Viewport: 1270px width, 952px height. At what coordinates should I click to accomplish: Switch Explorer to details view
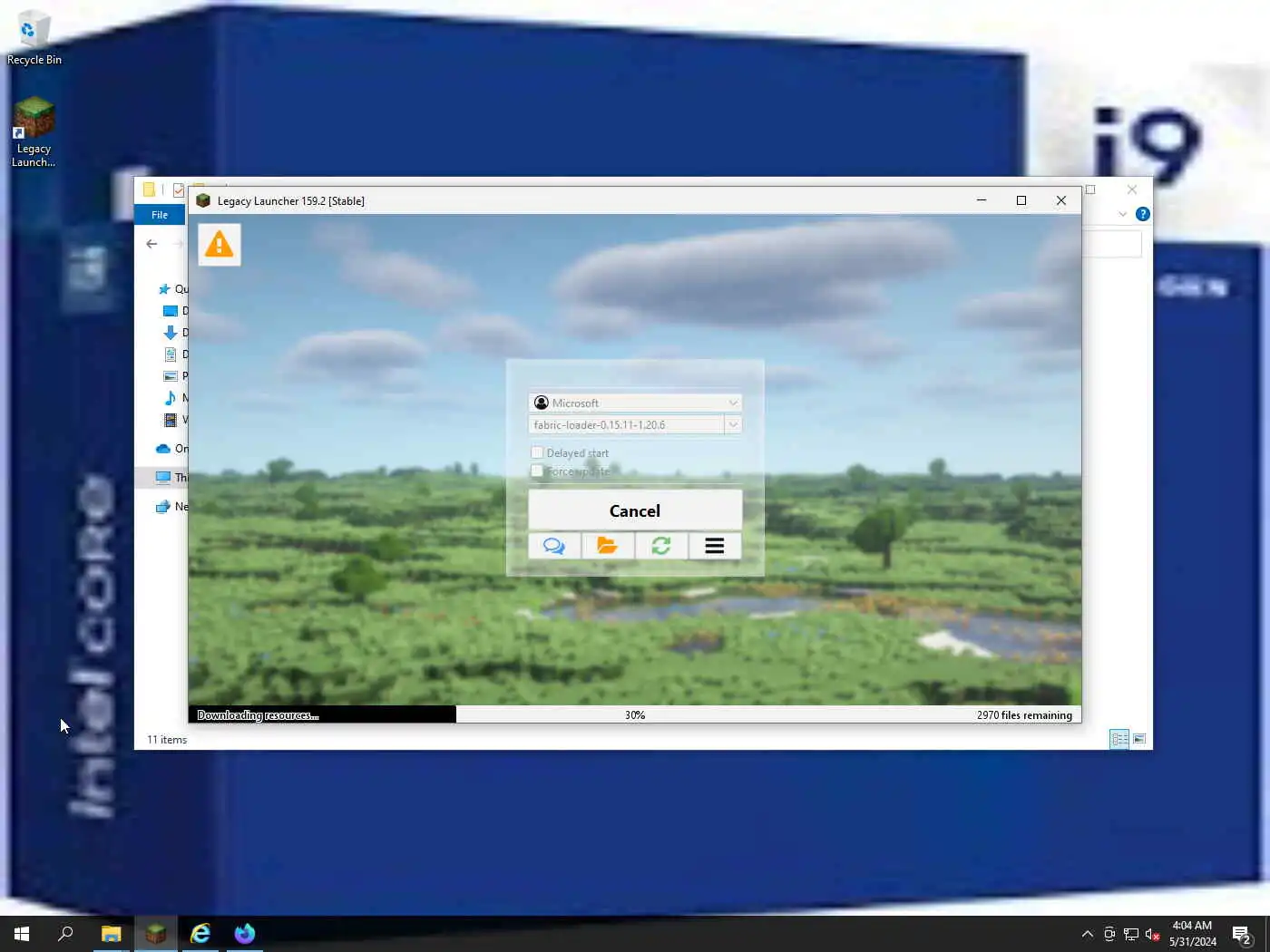tap(1120, 739)
